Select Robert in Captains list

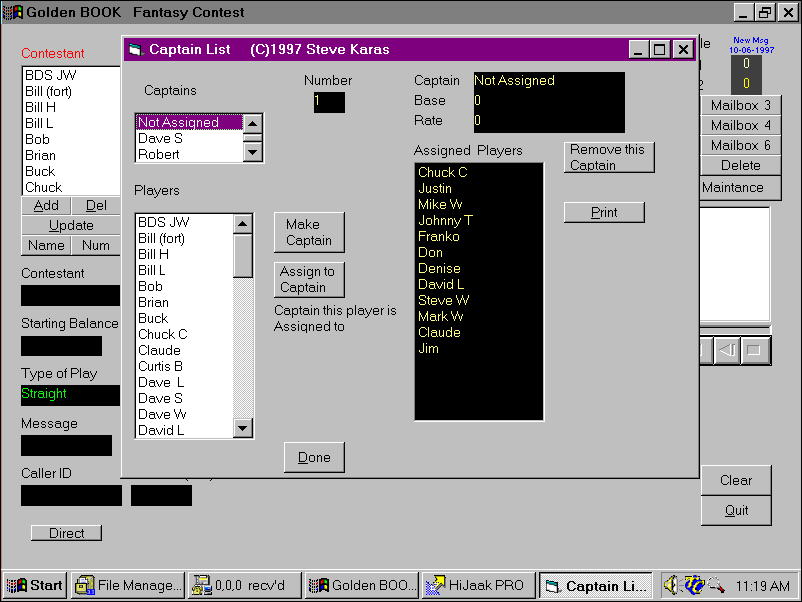(189, 154)
